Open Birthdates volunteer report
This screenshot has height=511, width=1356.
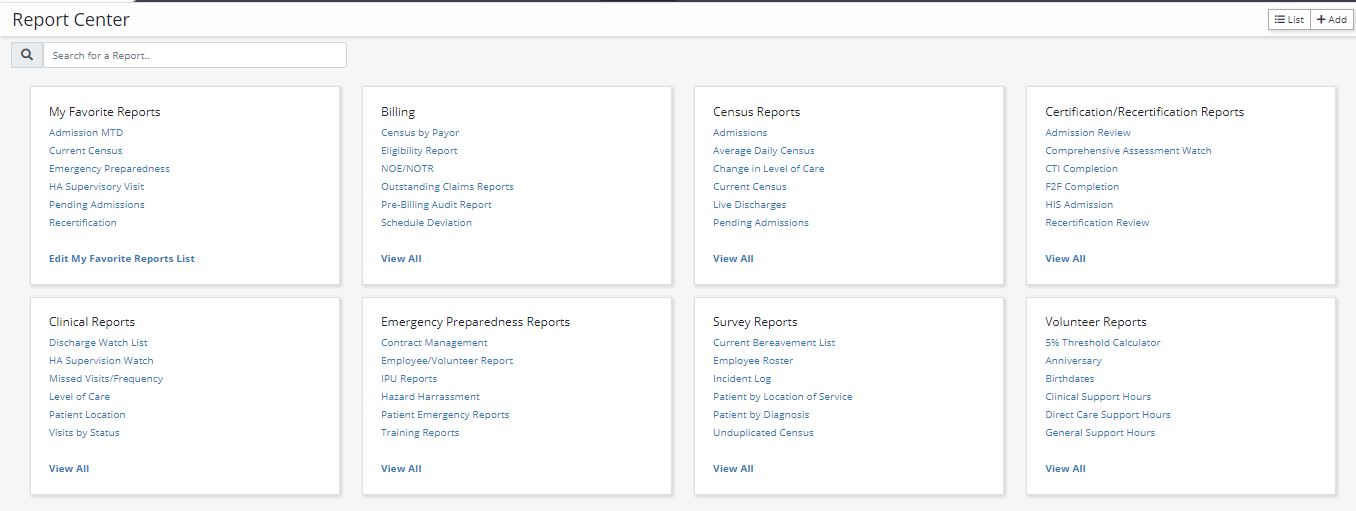[1070, 379]
